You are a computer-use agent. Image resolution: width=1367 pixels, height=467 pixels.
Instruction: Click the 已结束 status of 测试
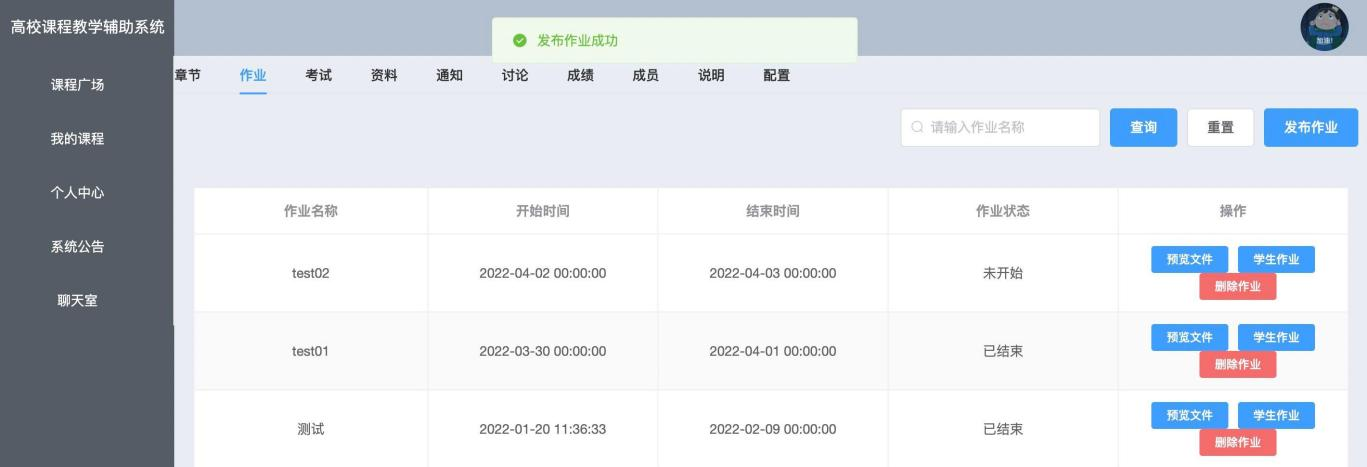click(x=1003, y=429)
